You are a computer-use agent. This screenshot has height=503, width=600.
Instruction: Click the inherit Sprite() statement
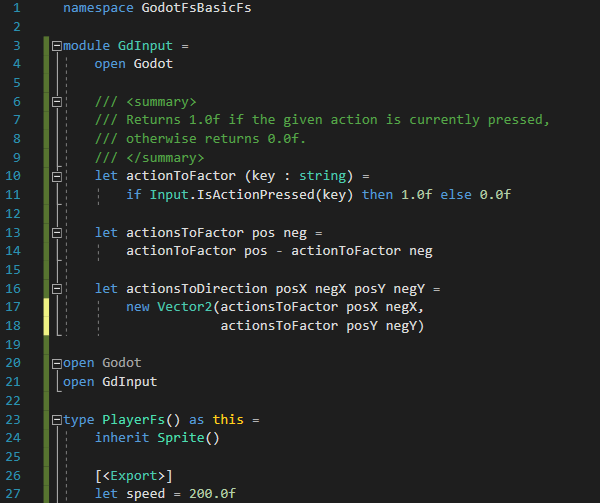156,438
